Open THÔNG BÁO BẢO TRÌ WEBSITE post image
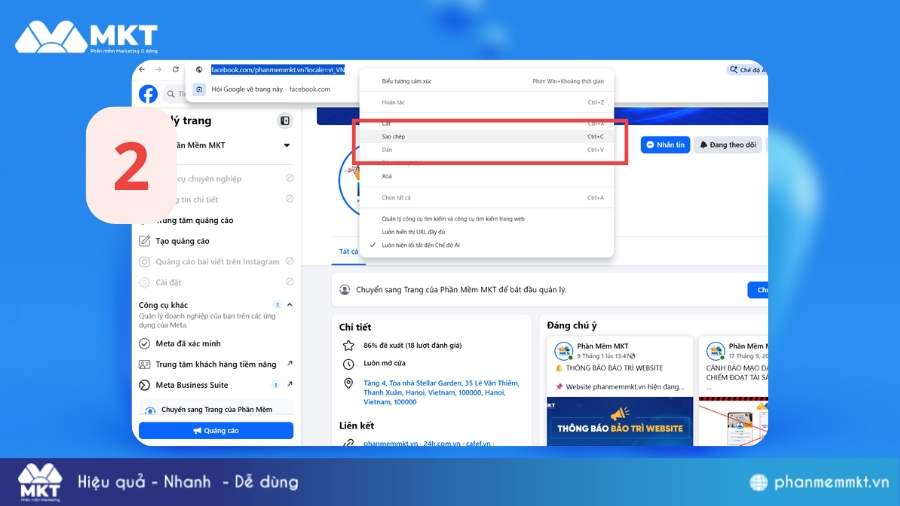Image resolution: width=900 pixels, height=506 pixels. point(619,422)
